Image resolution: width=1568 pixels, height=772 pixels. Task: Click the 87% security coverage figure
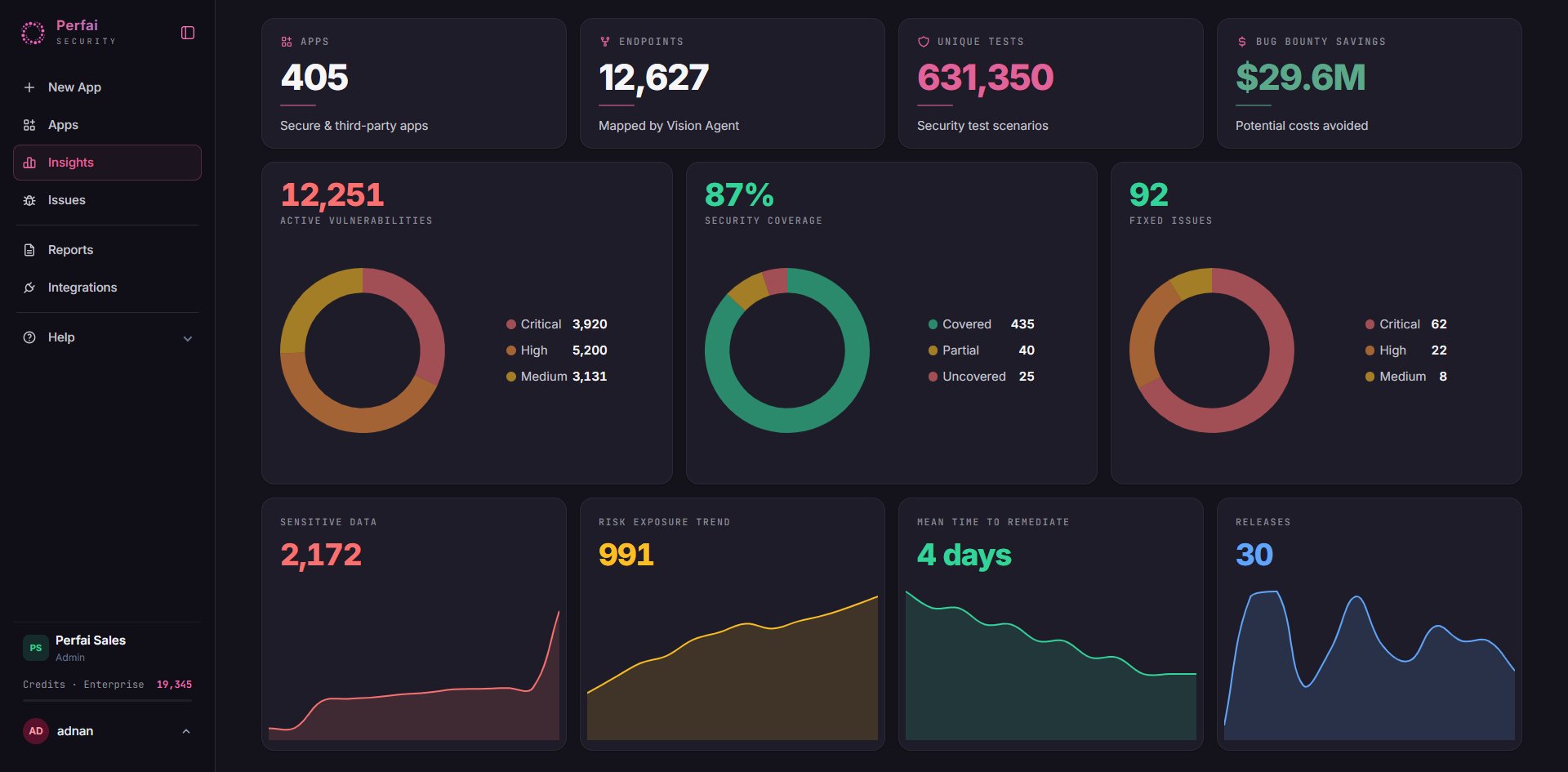pos(739,194)
